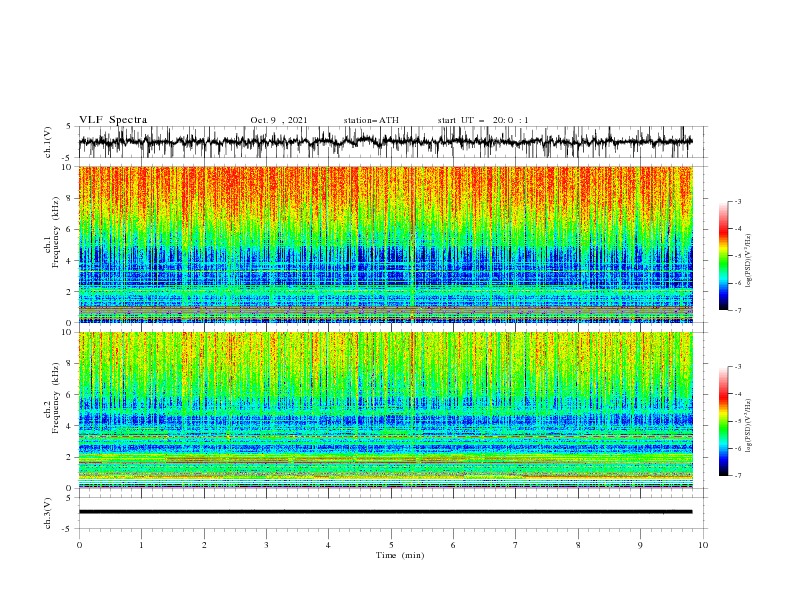This screenshot has width=792, height=612.
Task: Click the '5' volt tick on ch.3(V) axis
Action: [68, 497]
